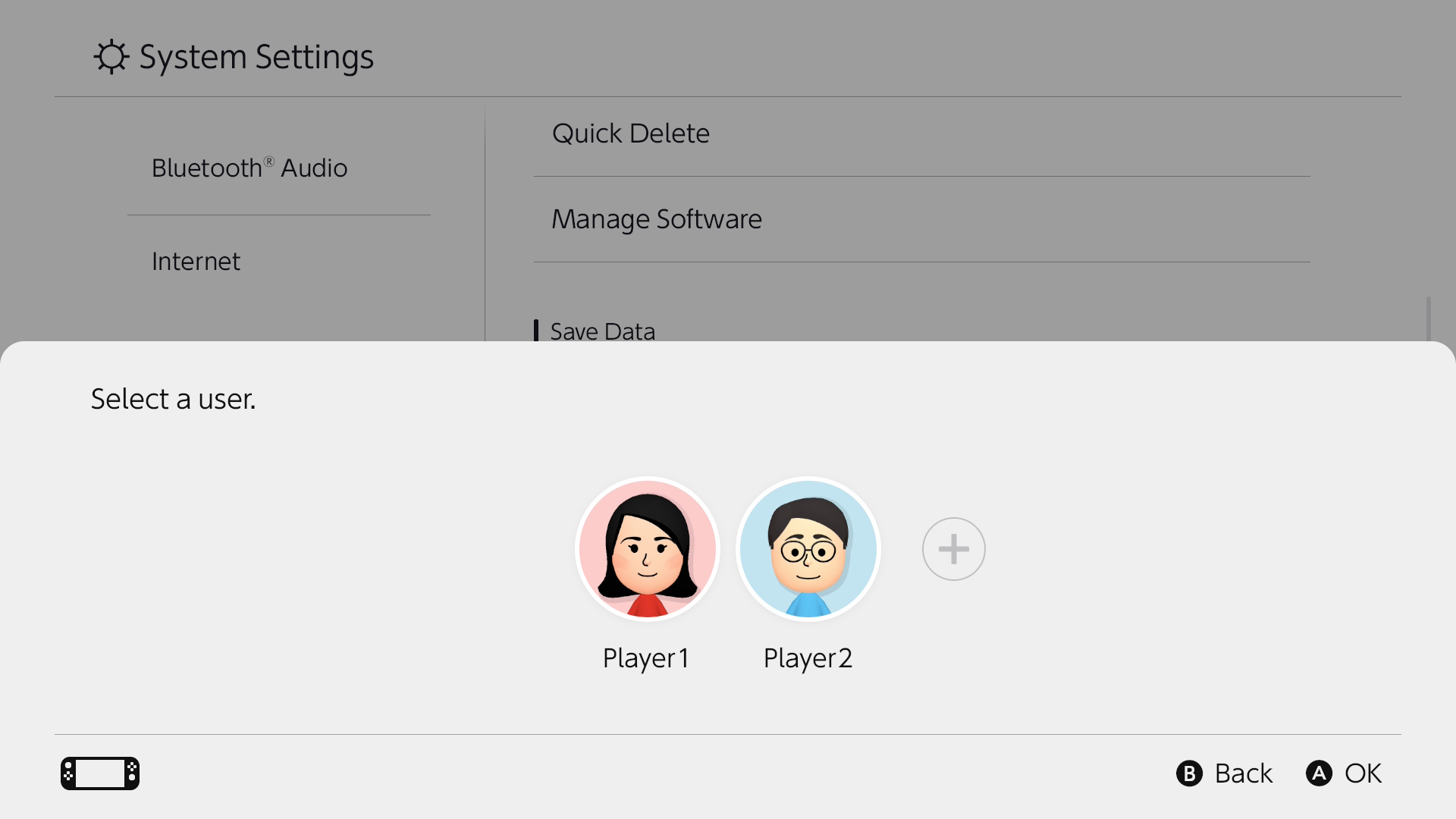Click the settings list scrollbar
Viewport: 1456px width, 819px height.
(1429, 318)
